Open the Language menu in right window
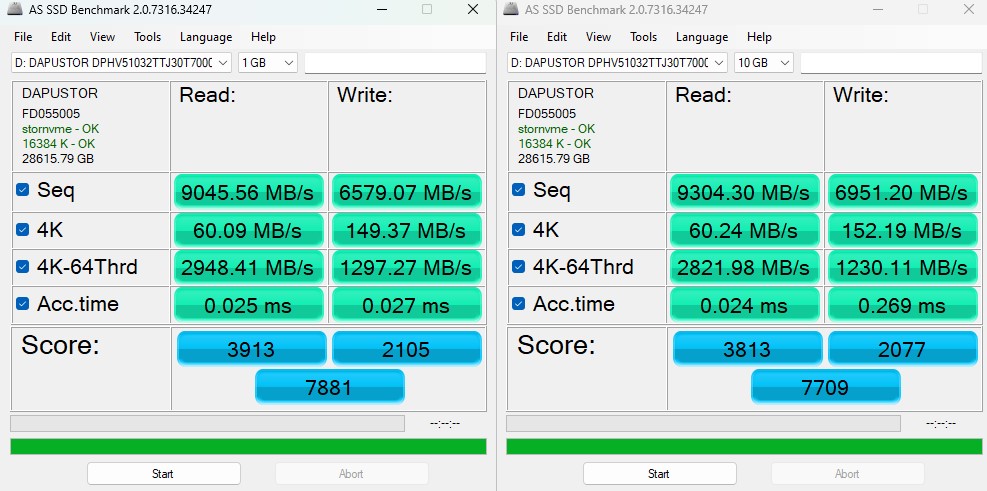 701,37
